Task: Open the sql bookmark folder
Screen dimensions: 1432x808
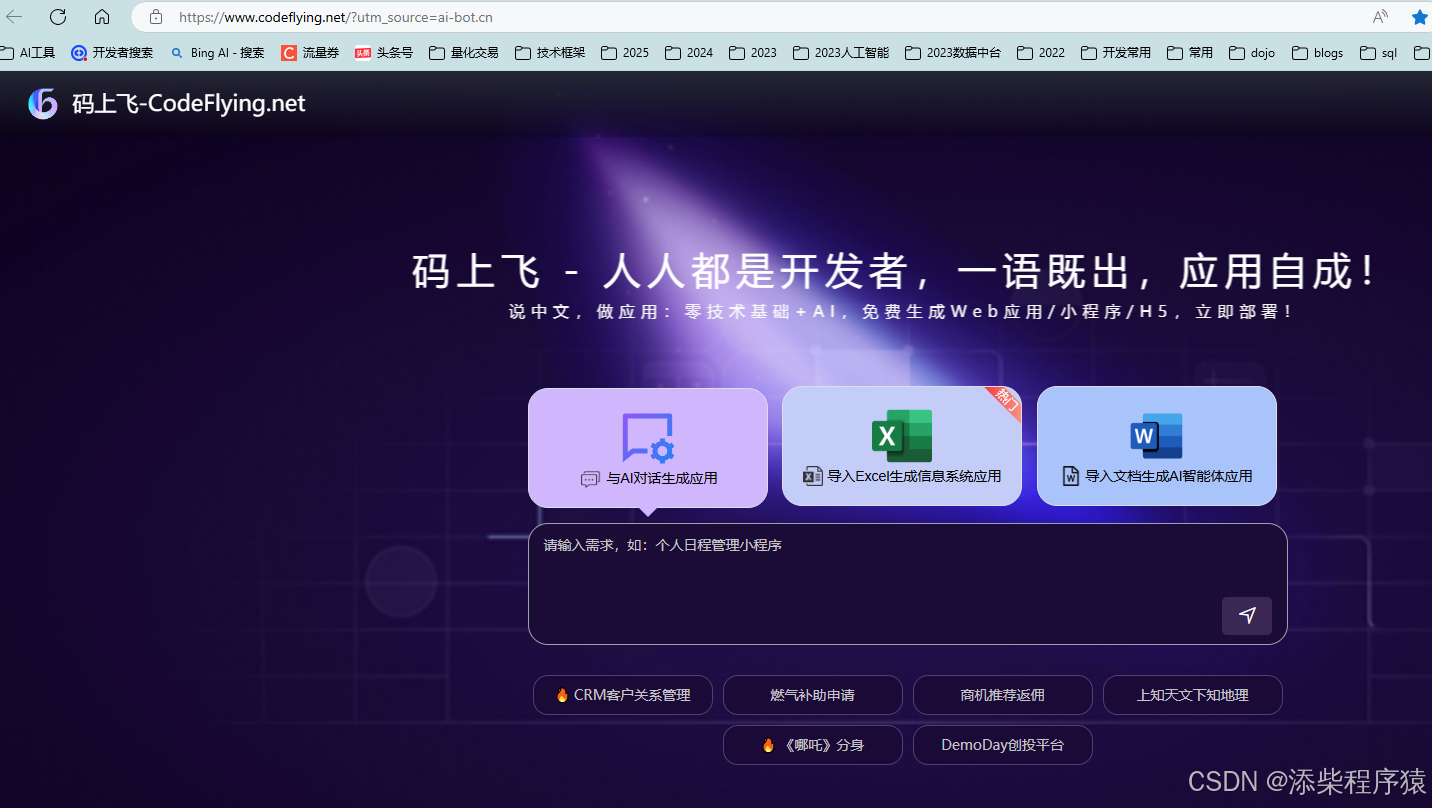Action: [1379, 53]
